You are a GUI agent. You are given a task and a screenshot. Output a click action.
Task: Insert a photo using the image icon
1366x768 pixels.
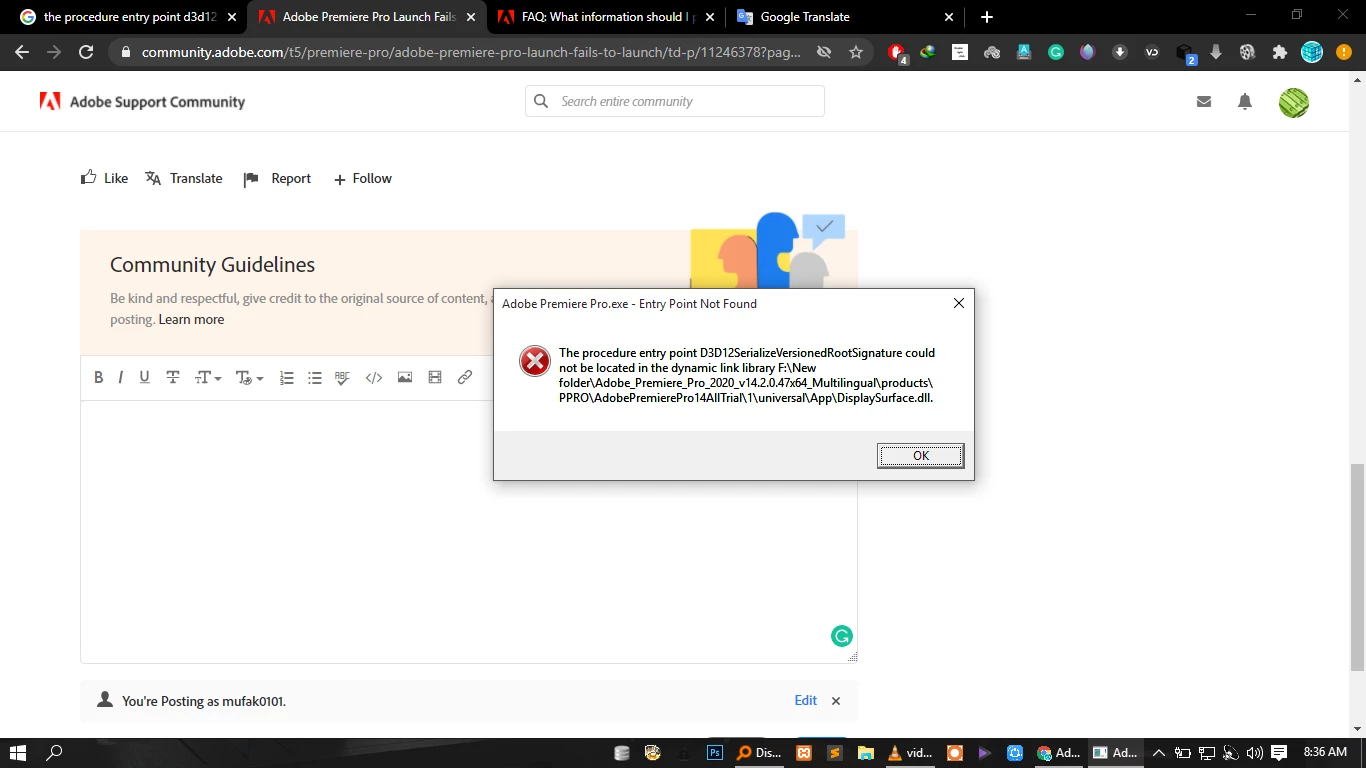pos(405,377)
